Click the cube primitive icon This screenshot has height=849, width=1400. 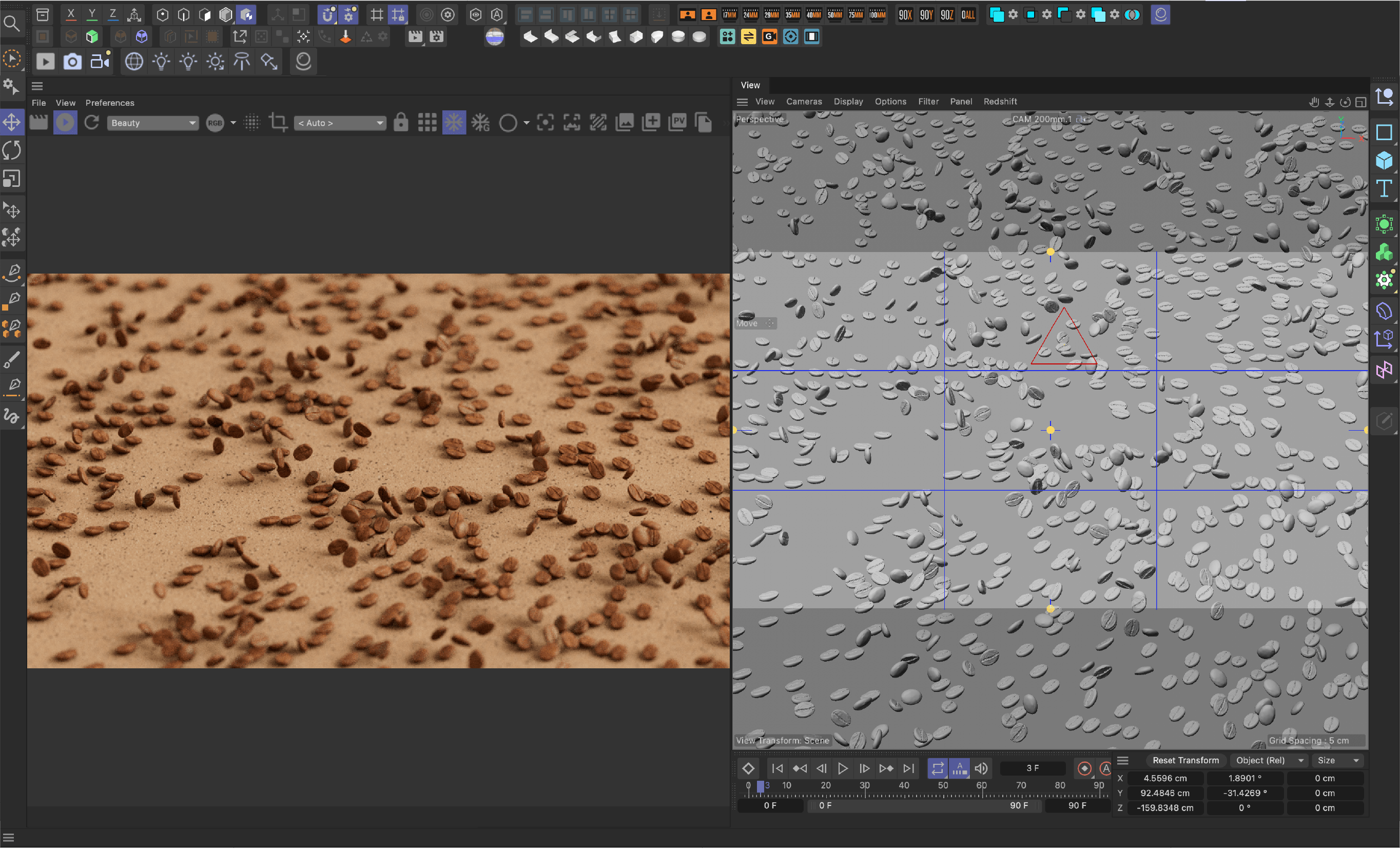coord(1384,161)
